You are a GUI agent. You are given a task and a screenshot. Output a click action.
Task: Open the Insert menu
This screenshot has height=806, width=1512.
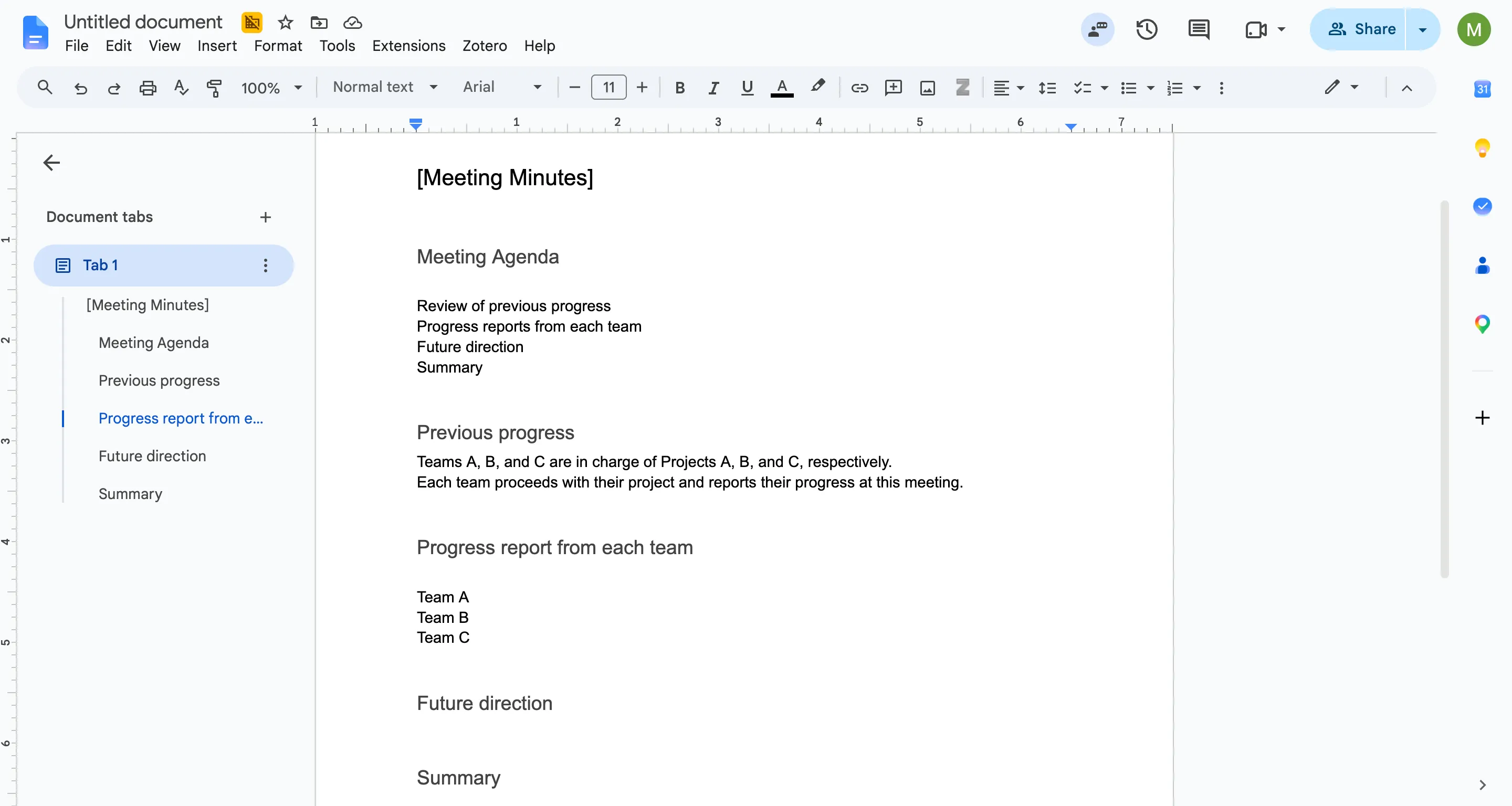pos(217,46)
